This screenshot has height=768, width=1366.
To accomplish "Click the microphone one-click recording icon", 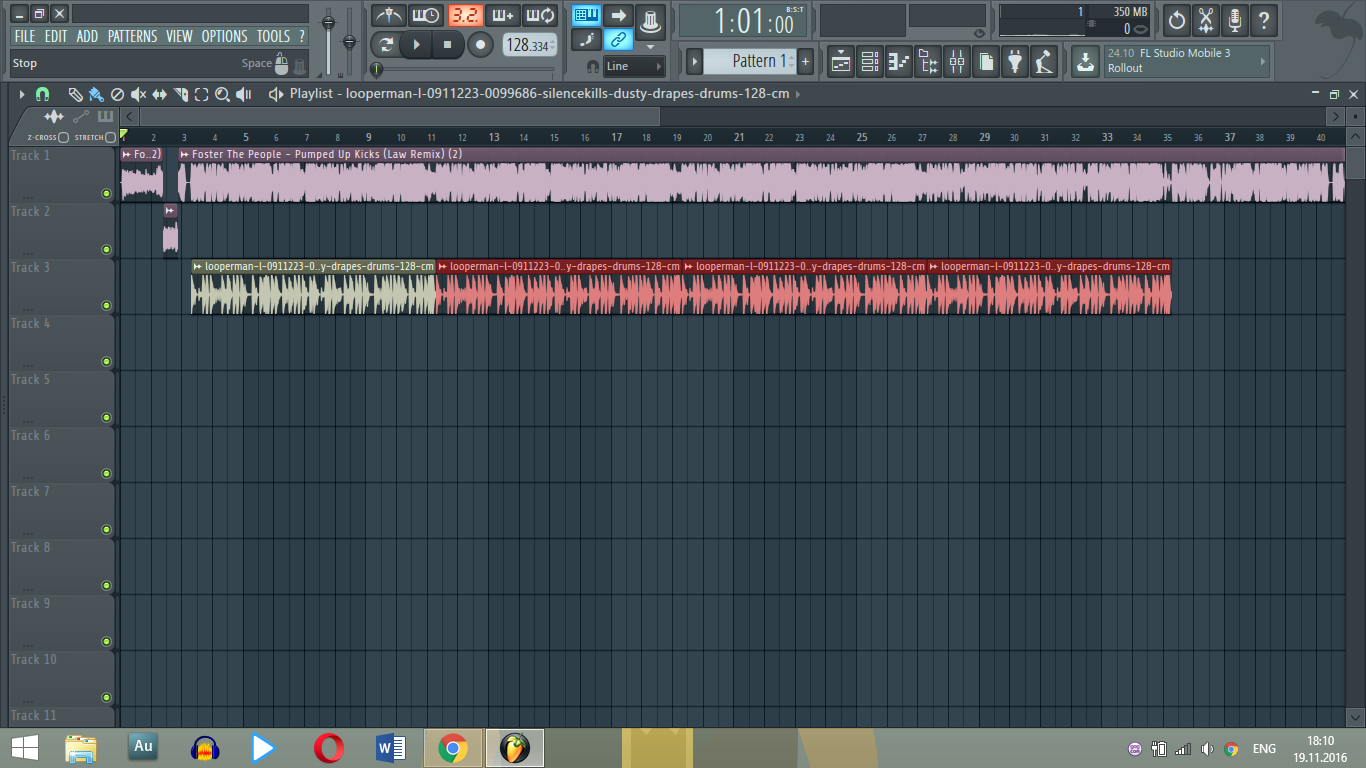I will coord(1235,19).
